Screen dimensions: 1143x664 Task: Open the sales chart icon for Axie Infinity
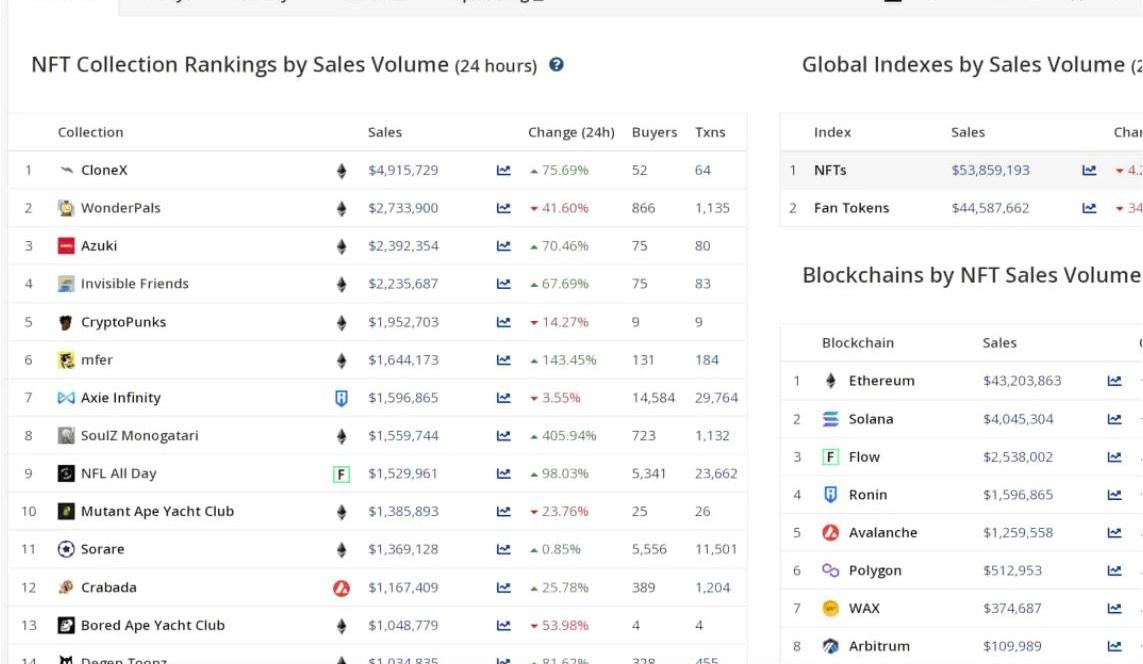(x=503, y=398)
